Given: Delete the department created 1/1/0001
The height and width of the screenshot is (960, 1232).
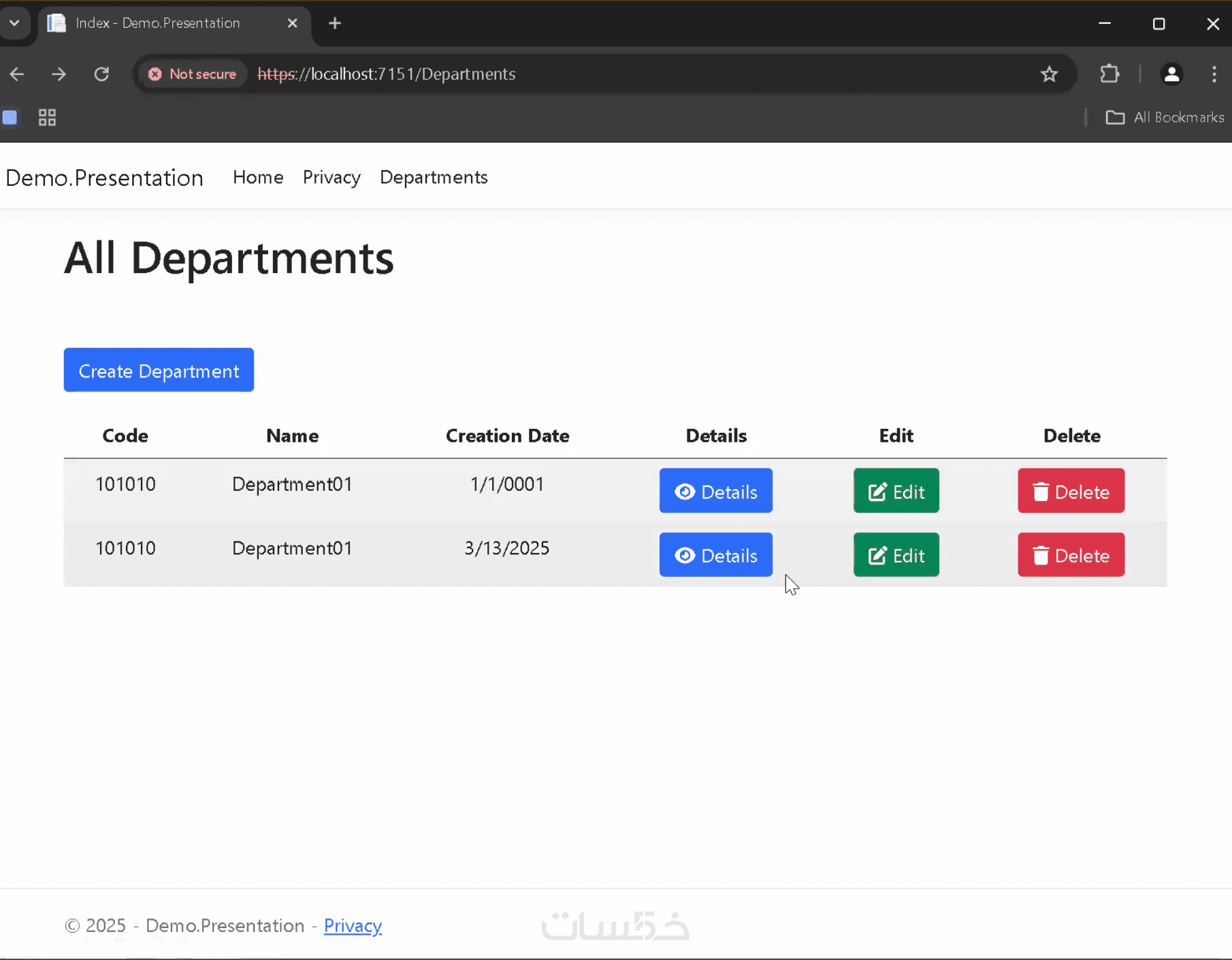Looking at the screenshot, I should click(x=1071, y=491).
